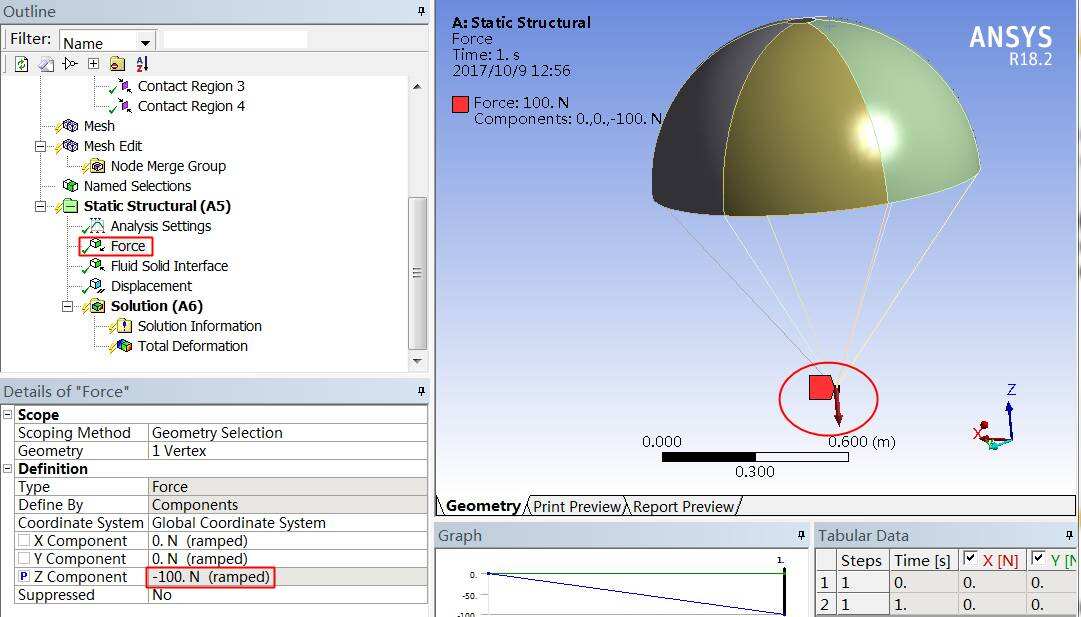
Task: Uncheck the Y [N] column checkbox
Action: click(1037, 558)
